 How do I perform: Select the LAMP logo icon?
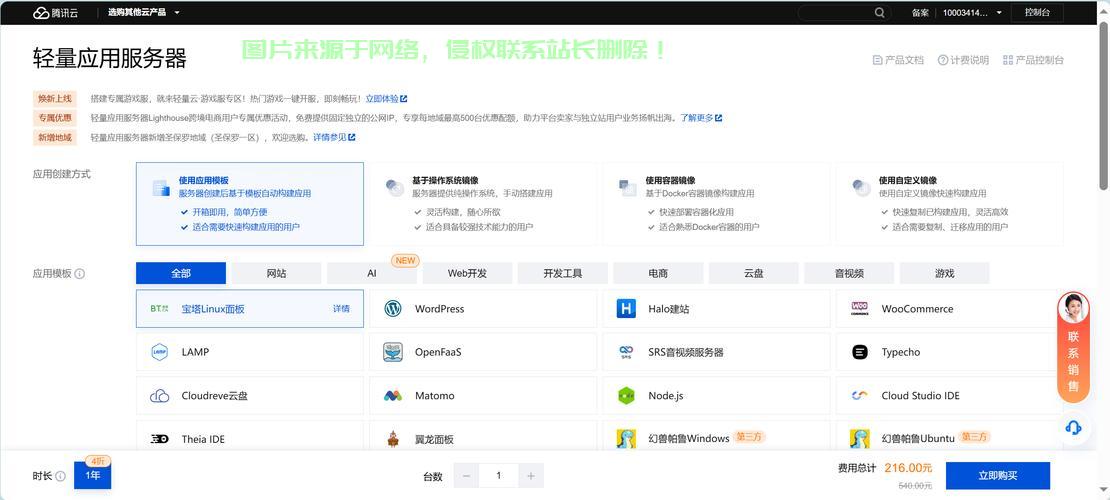[x=160, y=352]
